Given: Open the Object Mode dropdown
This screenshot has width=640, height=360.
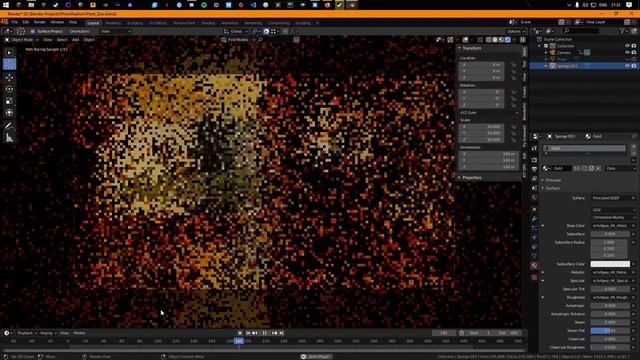Looking at the screenshot, I should [x=22, y=40].
